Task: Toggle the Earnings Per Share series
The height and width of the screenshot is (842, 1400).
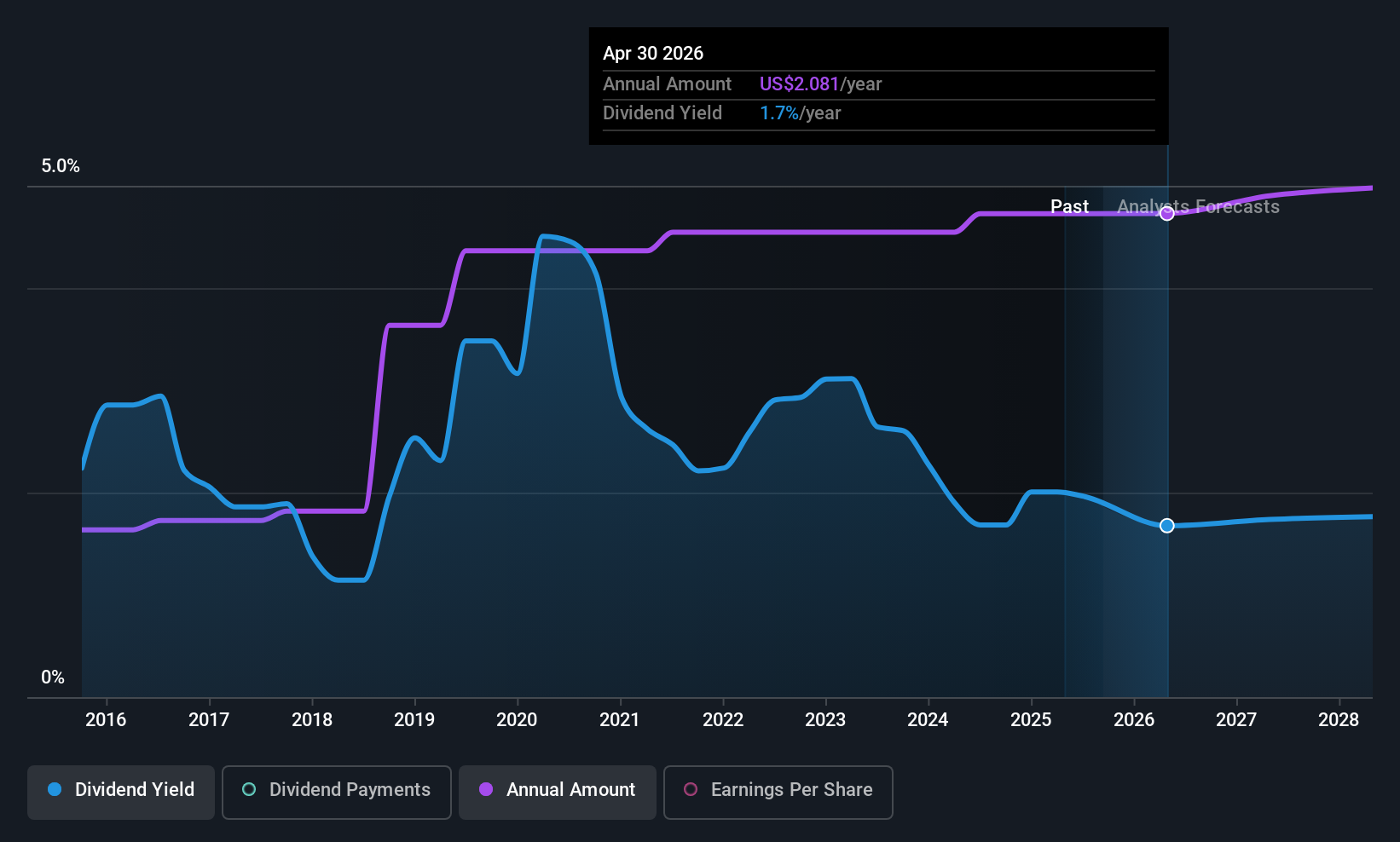Action: 778,792
